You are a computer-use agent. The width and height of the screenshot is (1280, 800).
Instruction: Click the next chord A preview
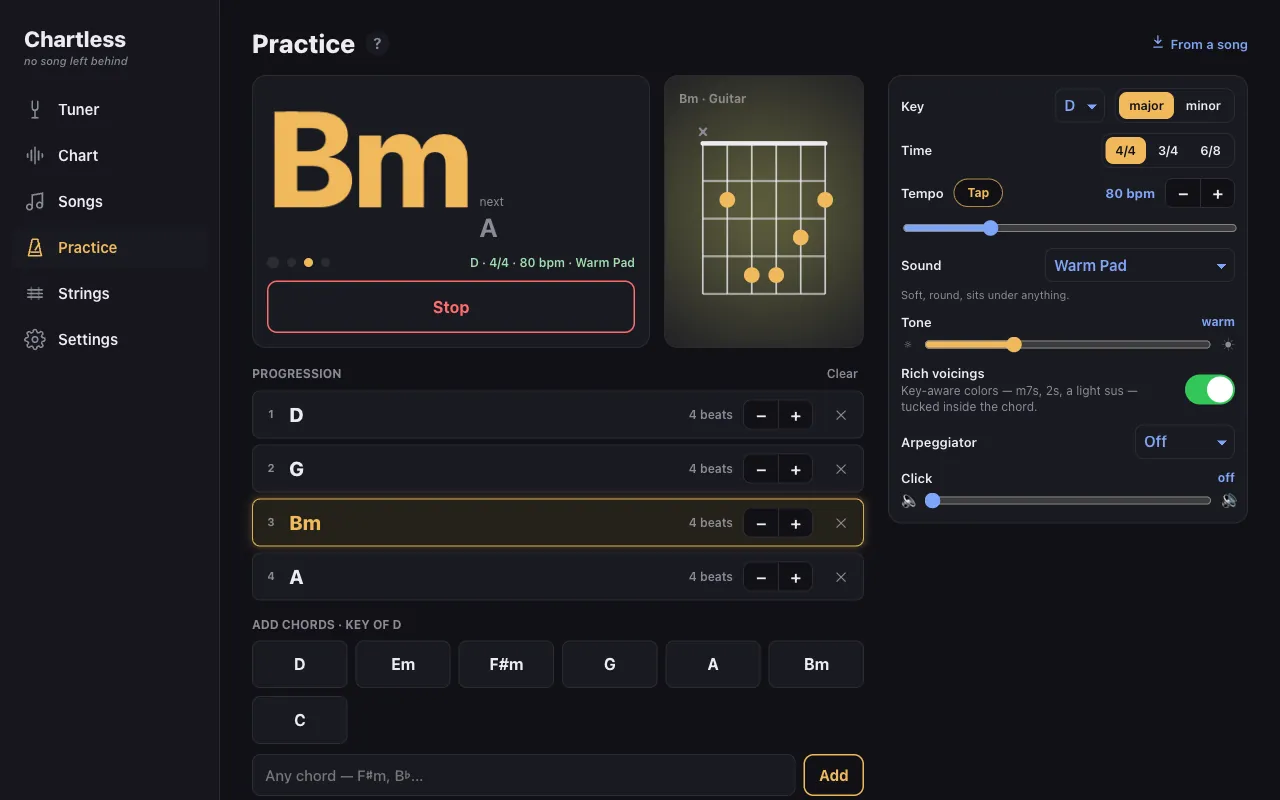(489, 228)
